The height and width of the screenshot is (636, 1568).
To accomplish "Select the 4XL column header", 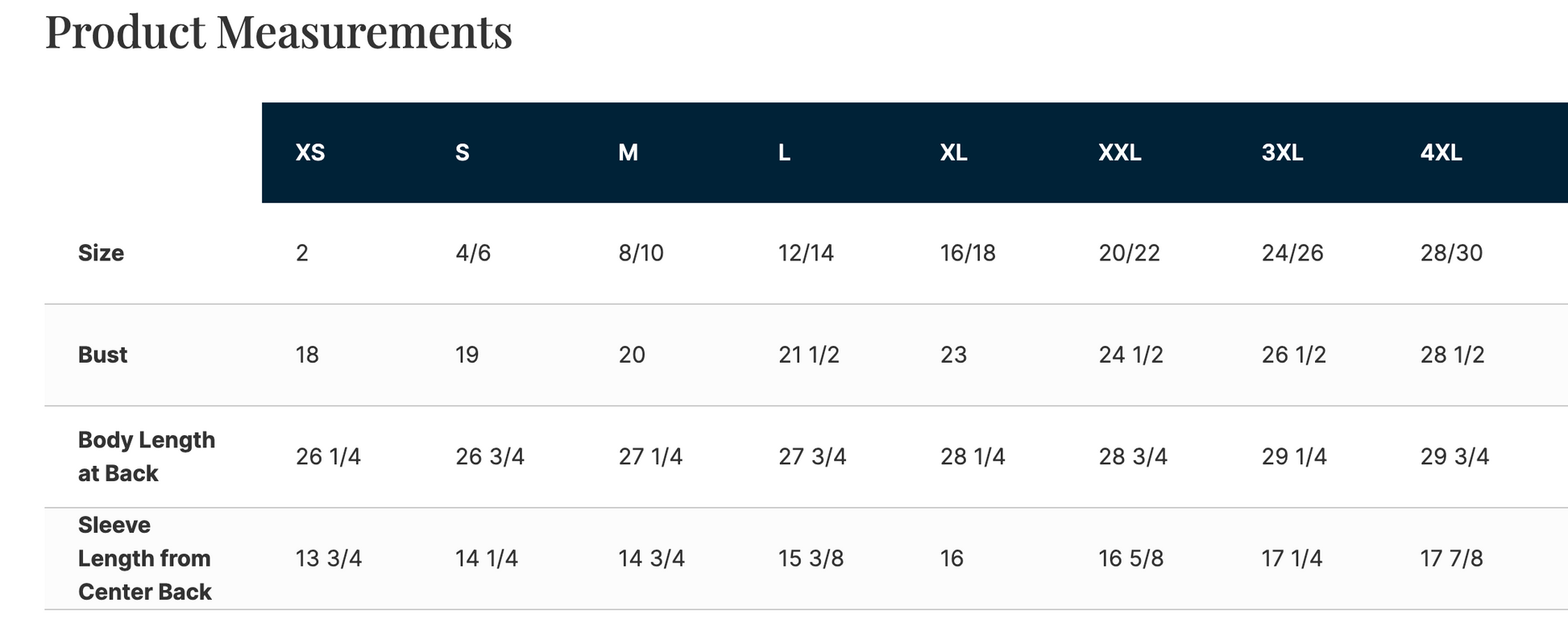I will (x=1441, y=152).
